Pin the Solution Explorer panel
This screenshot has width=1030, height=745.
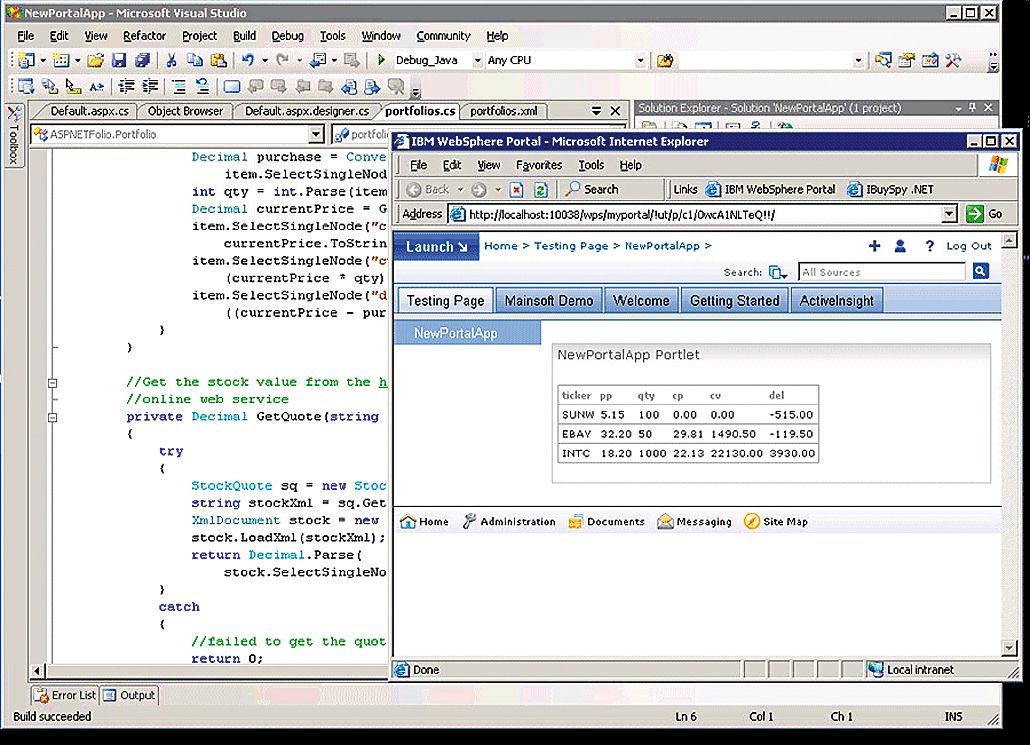972,108
